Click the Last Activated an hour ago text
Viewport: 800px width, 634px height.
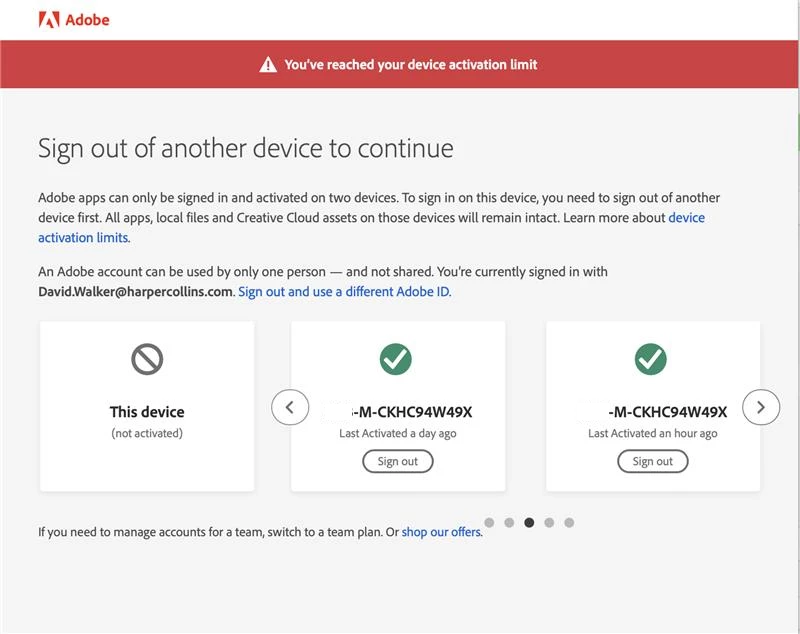pos(653,433)
